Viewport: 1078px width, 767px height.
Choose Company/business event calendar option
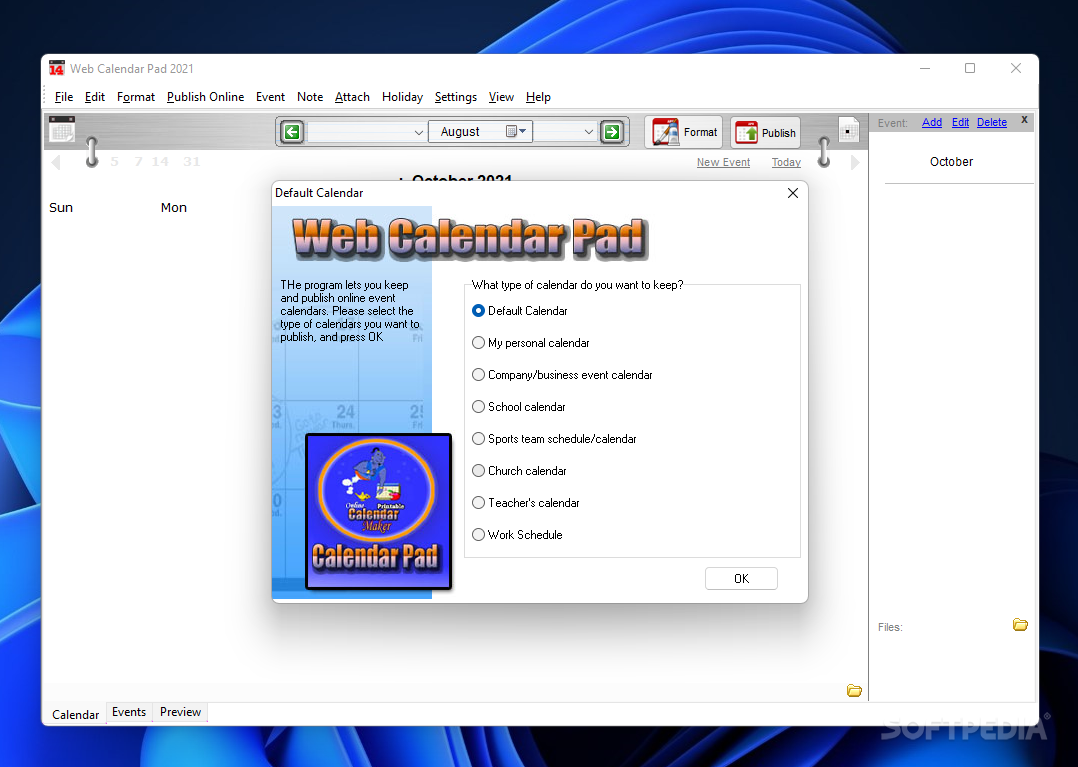click(562, 375)
